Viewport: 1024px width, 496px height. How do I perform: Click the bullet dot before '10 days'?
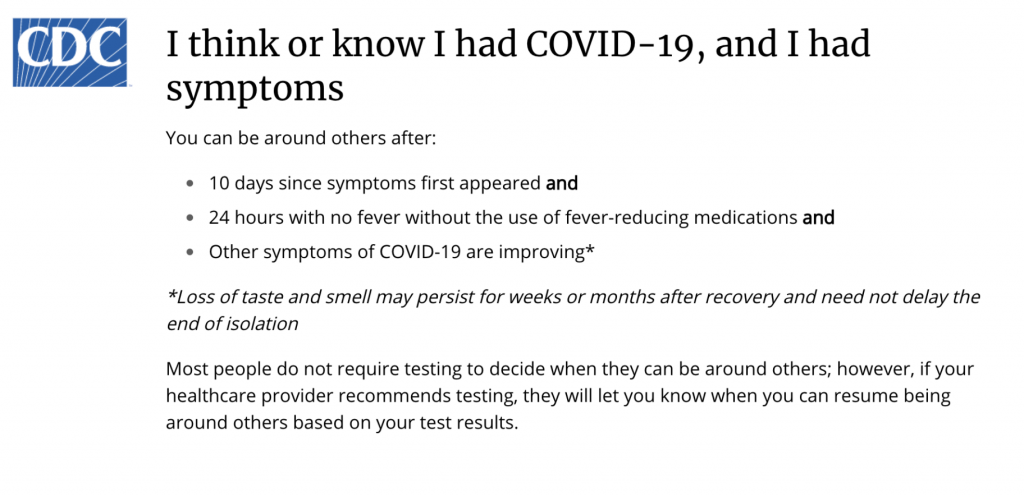(191, 185)
